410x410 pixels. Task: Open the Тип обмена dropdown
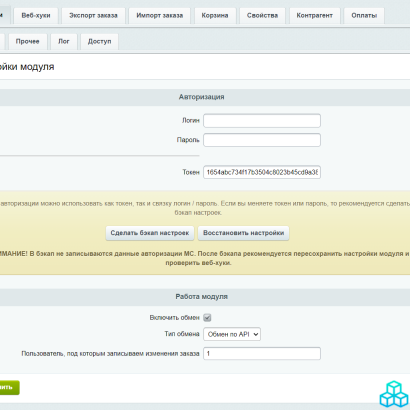click(x=232, y=334)
